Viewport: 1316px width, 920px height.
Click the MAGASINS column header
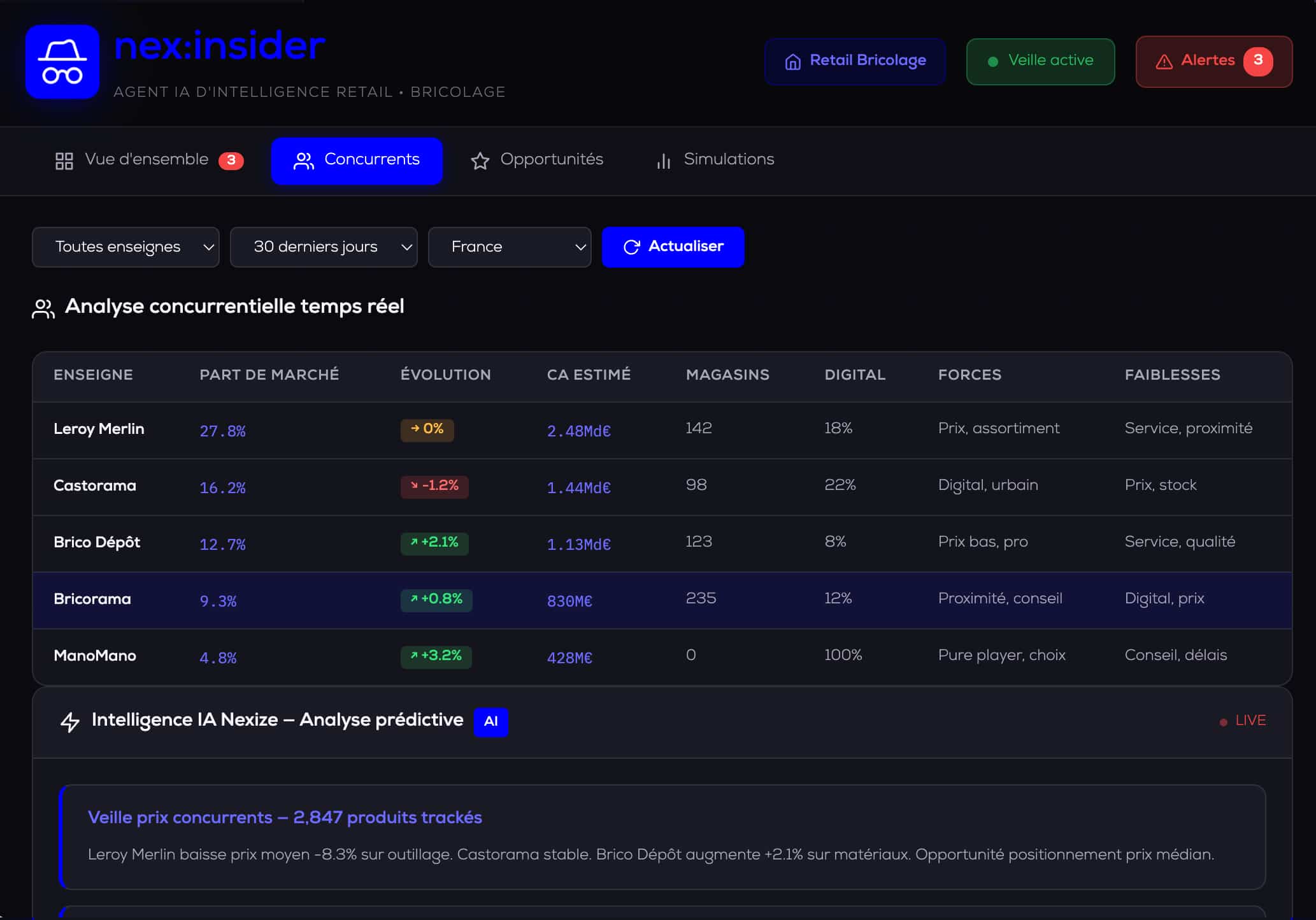727,375
